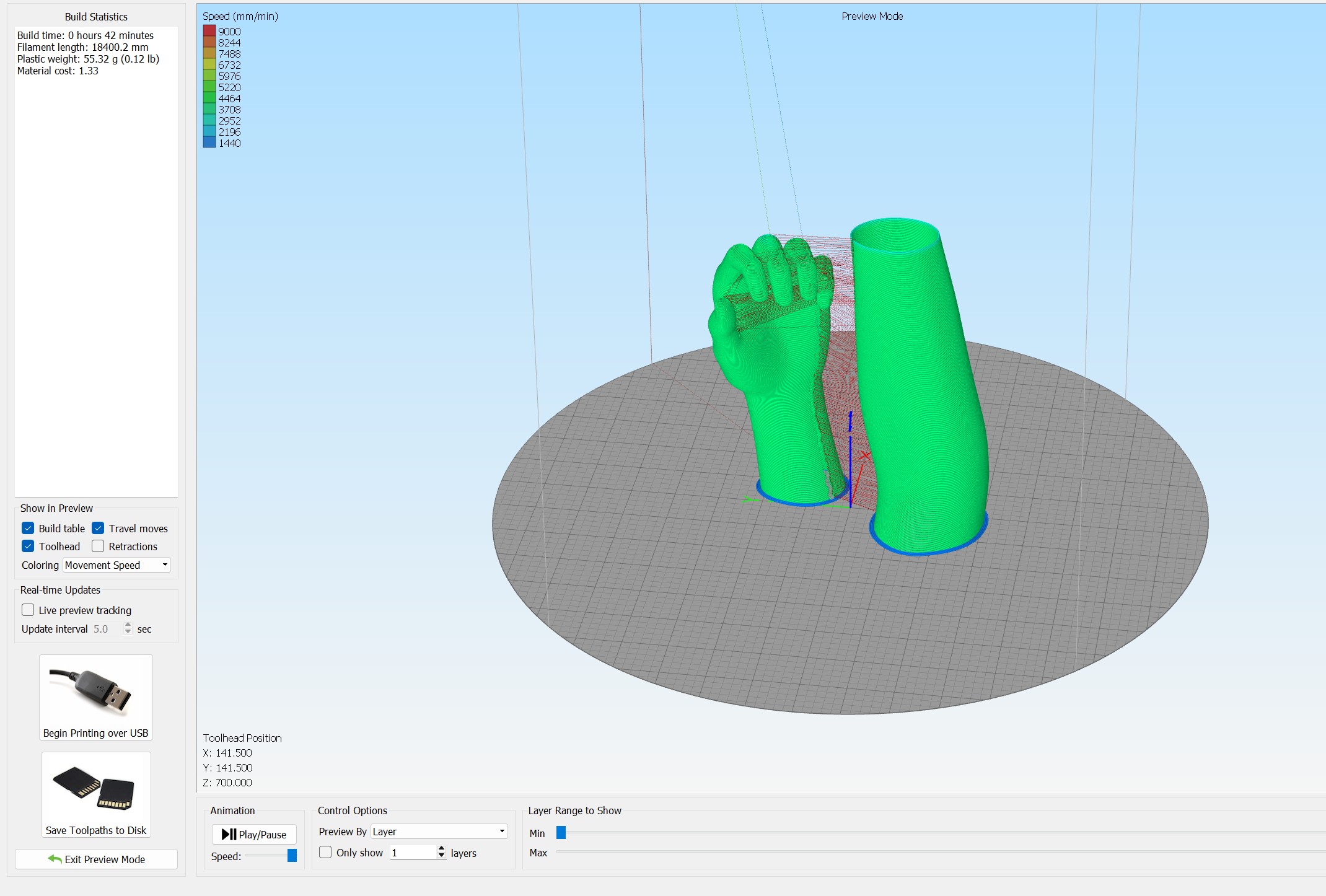Click the 1440 blue speed legend swatch
The width and height of the screenshot is (1326, 896).
[209, 143]
